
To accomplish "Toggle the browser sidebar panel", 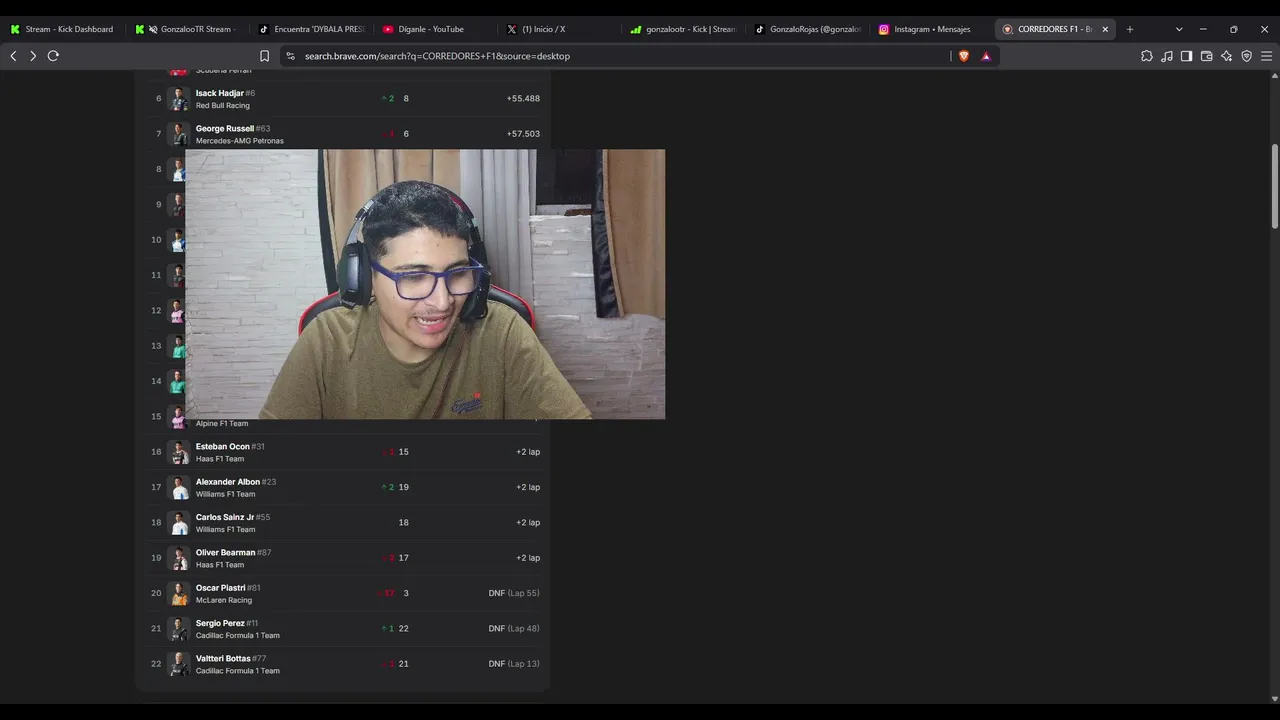I will click(x=1186, y=56).
